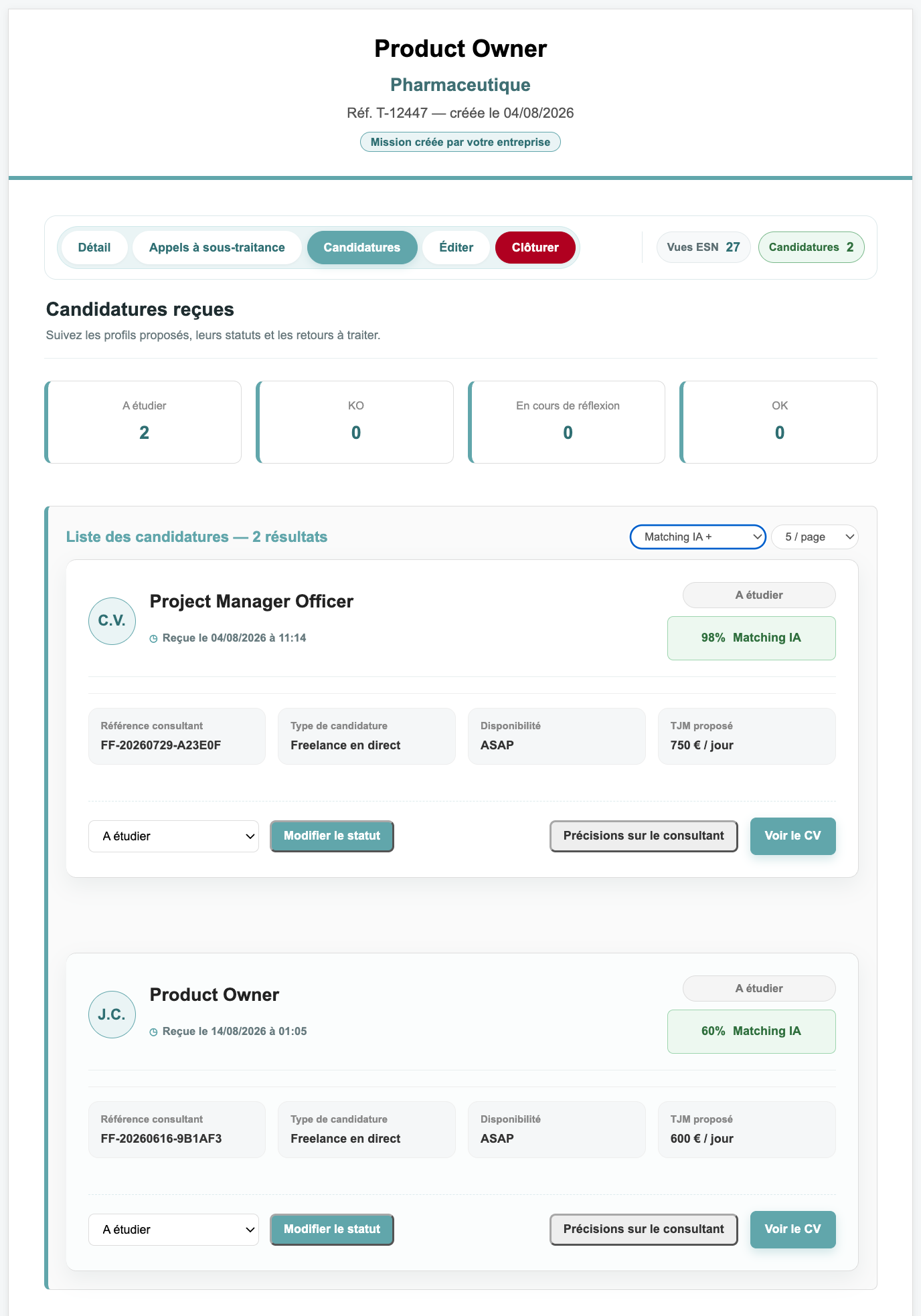Open status dropdown for Product Owner candidate

coord(173,1230)
